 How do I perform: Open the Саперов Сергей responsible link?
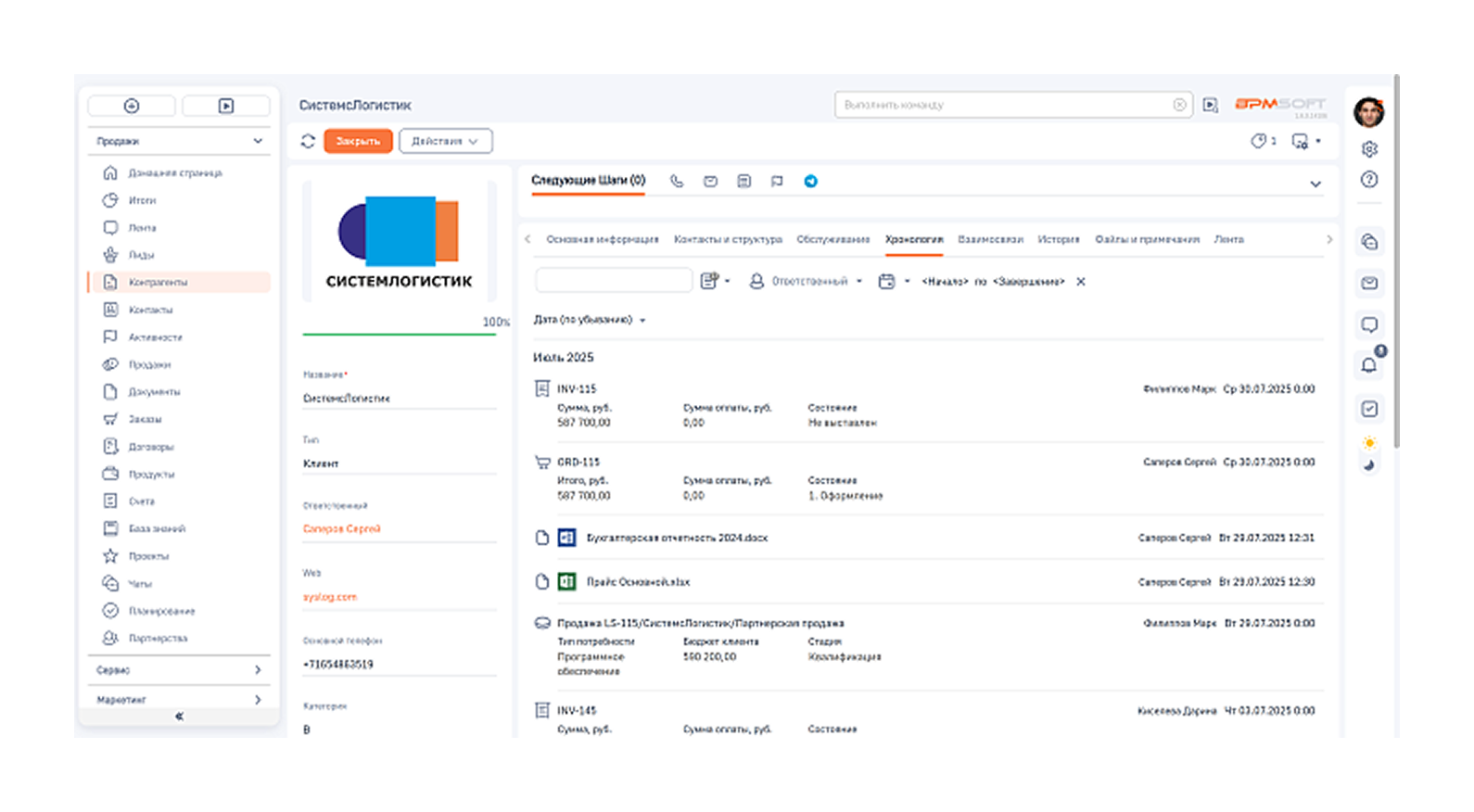(342, 528)
